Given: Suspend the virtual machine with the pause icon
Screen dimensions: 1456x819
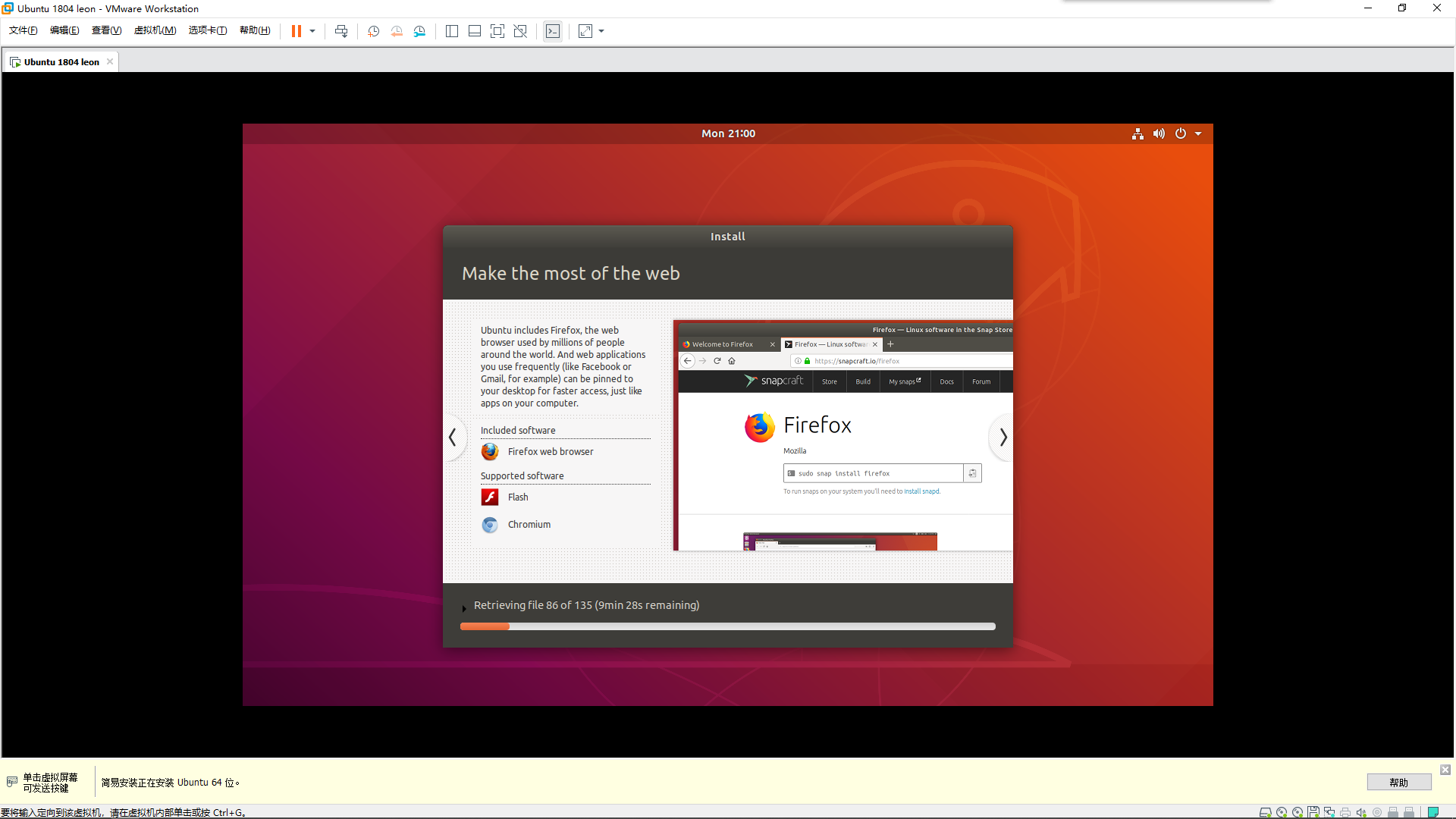Looking at the screenshot, I should (296, 31).
